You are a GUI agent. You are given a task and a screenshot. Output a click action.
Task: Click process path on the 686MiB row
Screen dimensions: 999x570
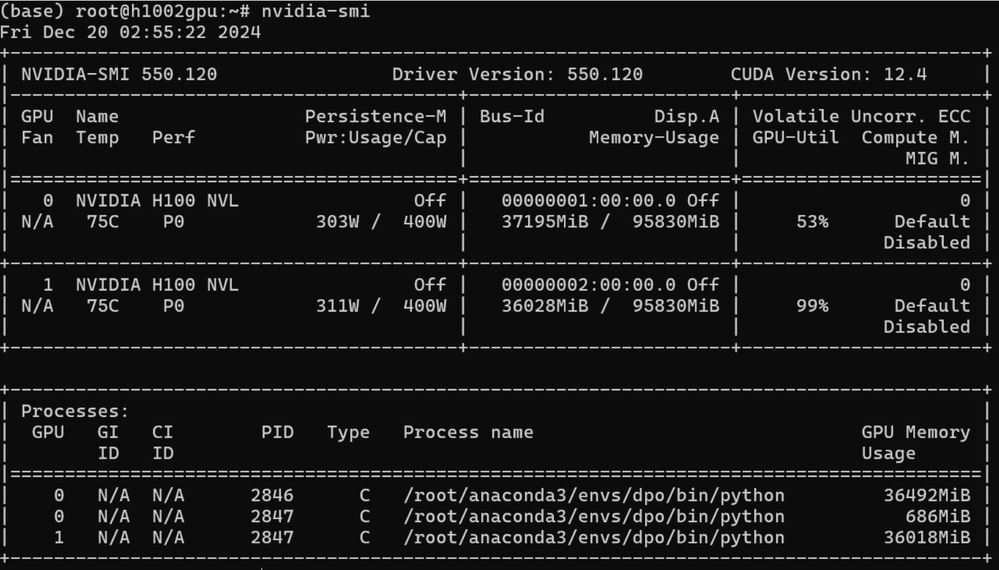click(594, 517)
